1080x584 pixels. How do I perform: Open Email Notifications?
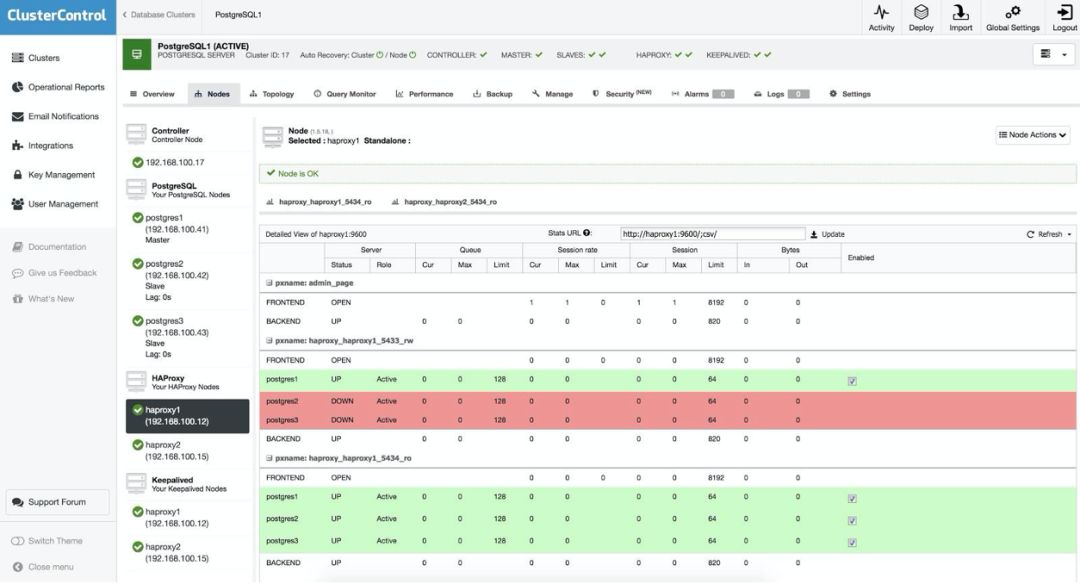[55, 116]
